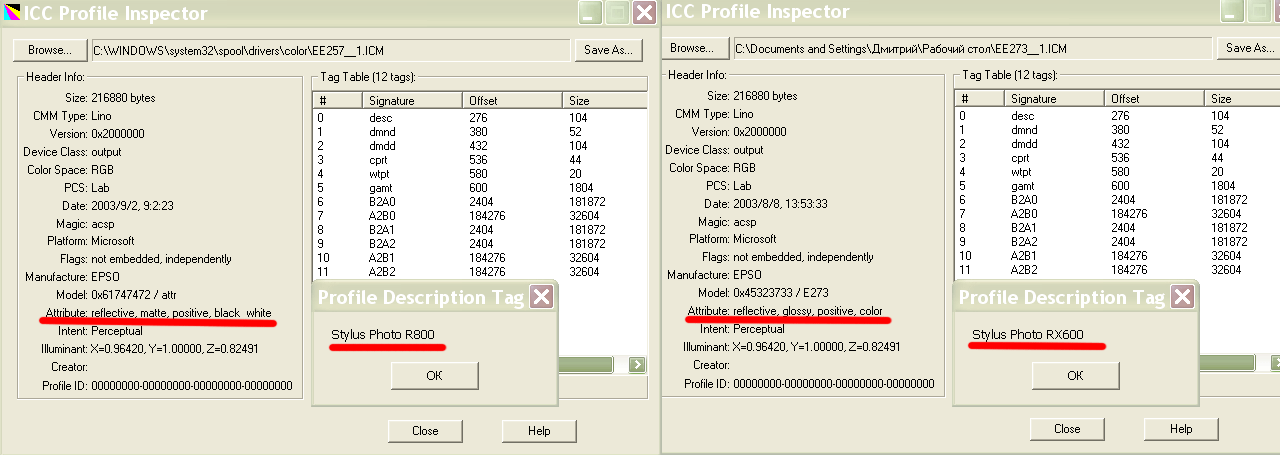Screen dimensions: 1280x455
Task: Click date value '2003/9/2, 9:2:23'
Action: click(x=131, y=205)
